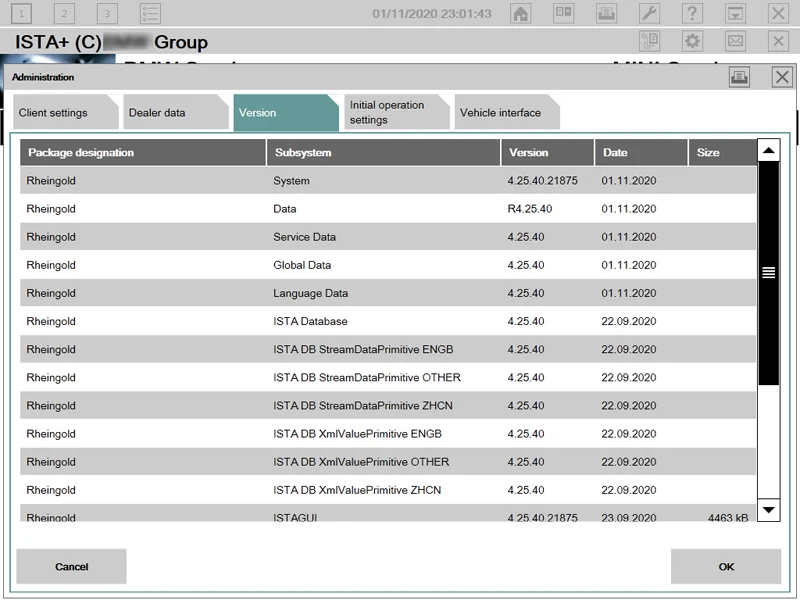Open the wrench tools icon

pyautogui.click(x=649, y=13)
